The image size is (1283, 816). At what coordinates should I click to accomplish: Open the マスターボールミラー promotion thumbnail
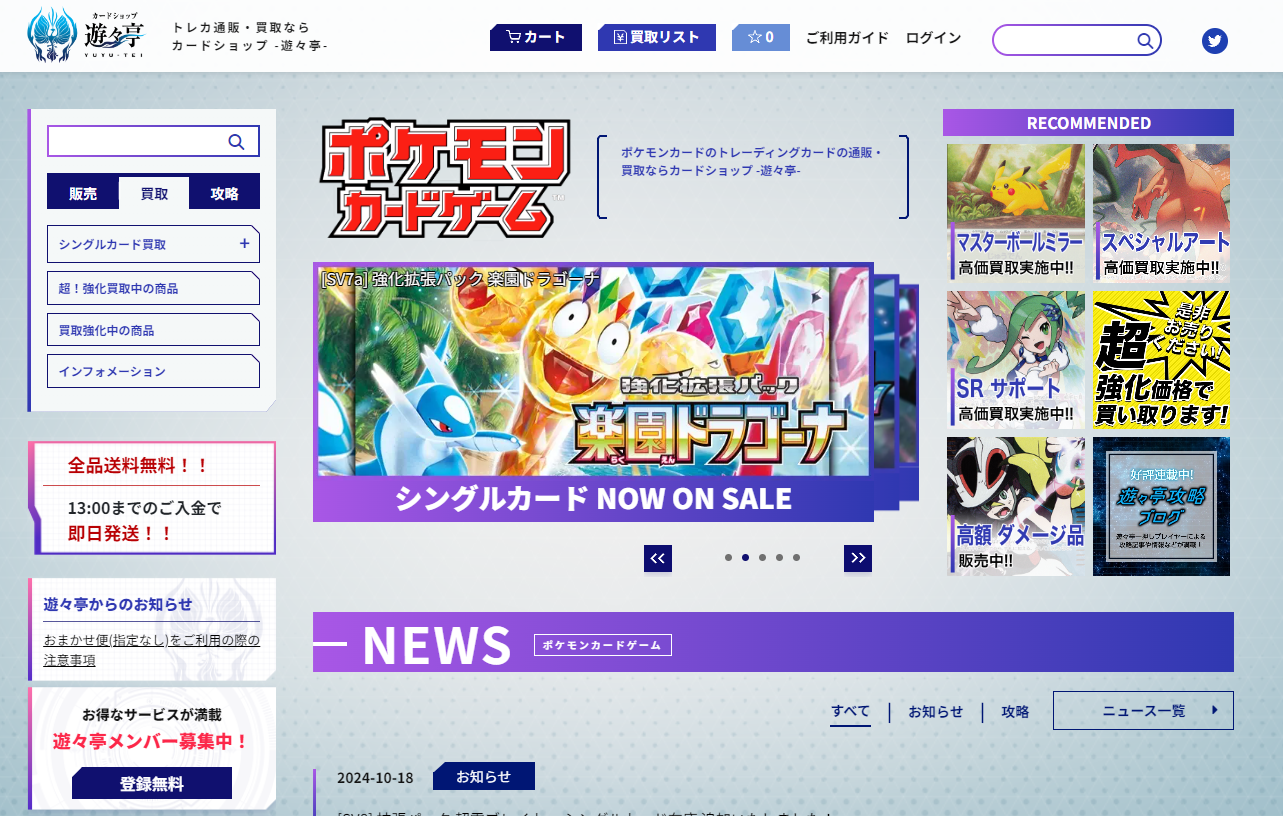1015,211
